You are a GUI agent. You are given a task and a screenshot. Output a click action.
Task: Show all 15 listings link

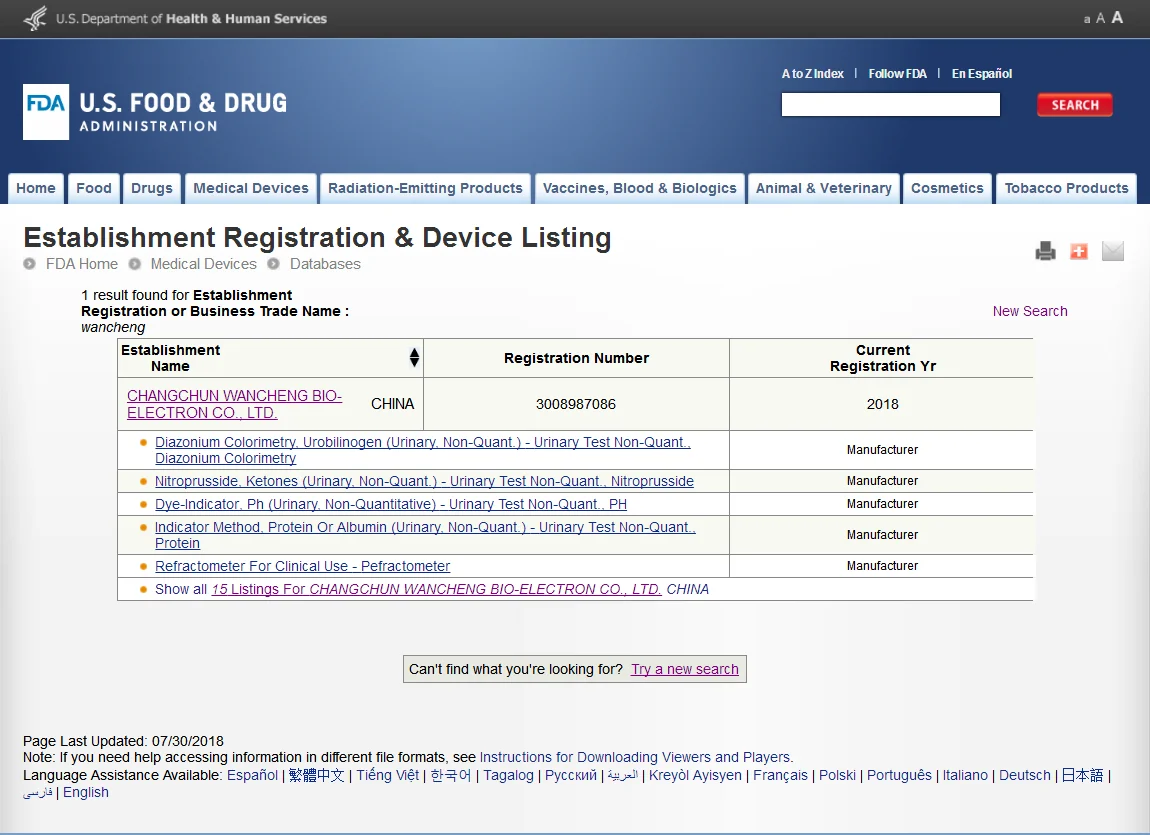point(436,589)
